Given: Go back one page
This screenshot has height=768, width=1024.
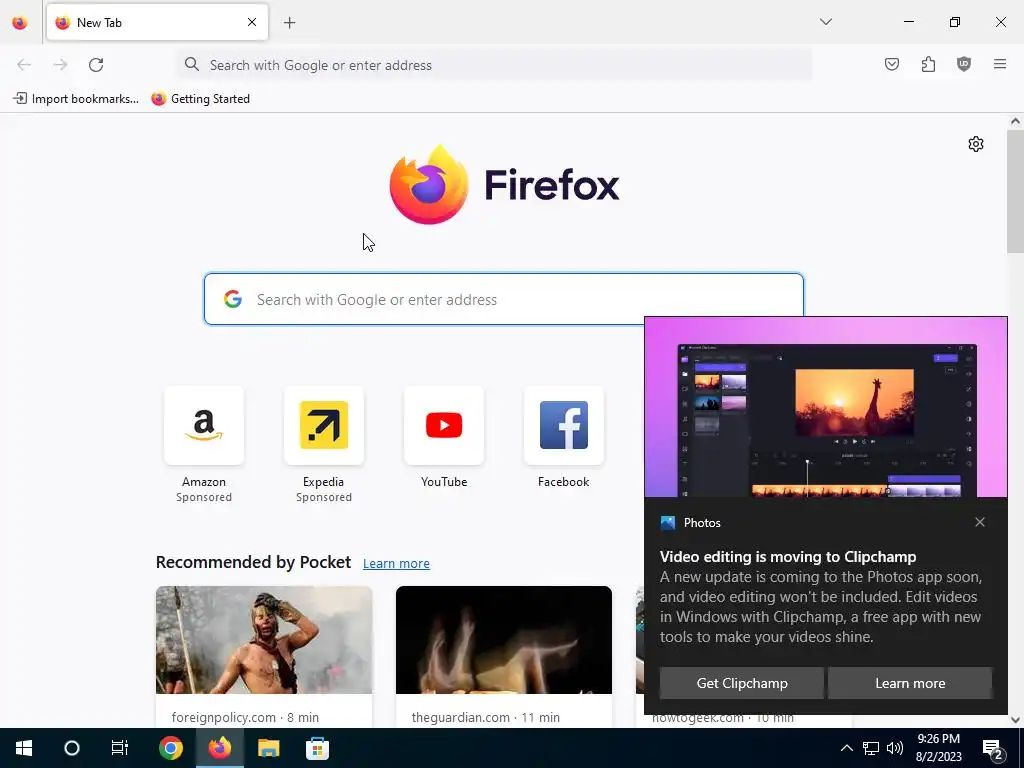Looking at the screenshot, I should [x=24, y=65].
